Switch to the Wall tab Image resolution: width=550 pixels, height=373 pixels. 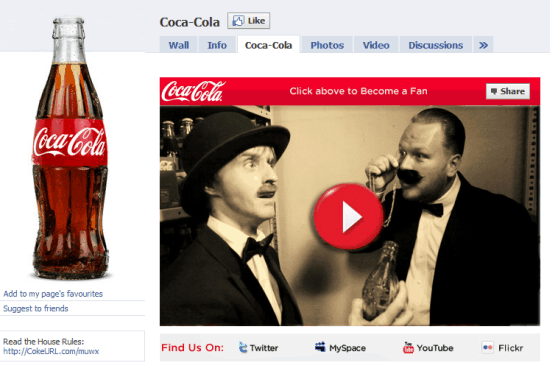pos(179,45)
